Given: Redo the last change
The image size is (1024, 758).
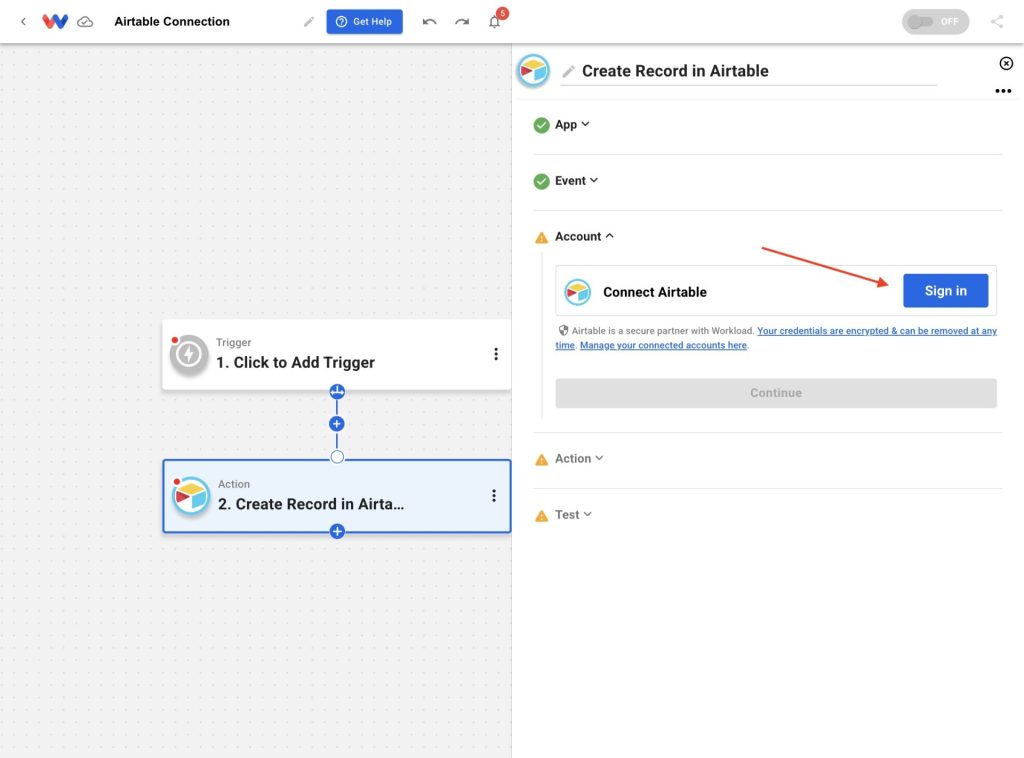Looking at the screenshot, I should click(462, 22).
